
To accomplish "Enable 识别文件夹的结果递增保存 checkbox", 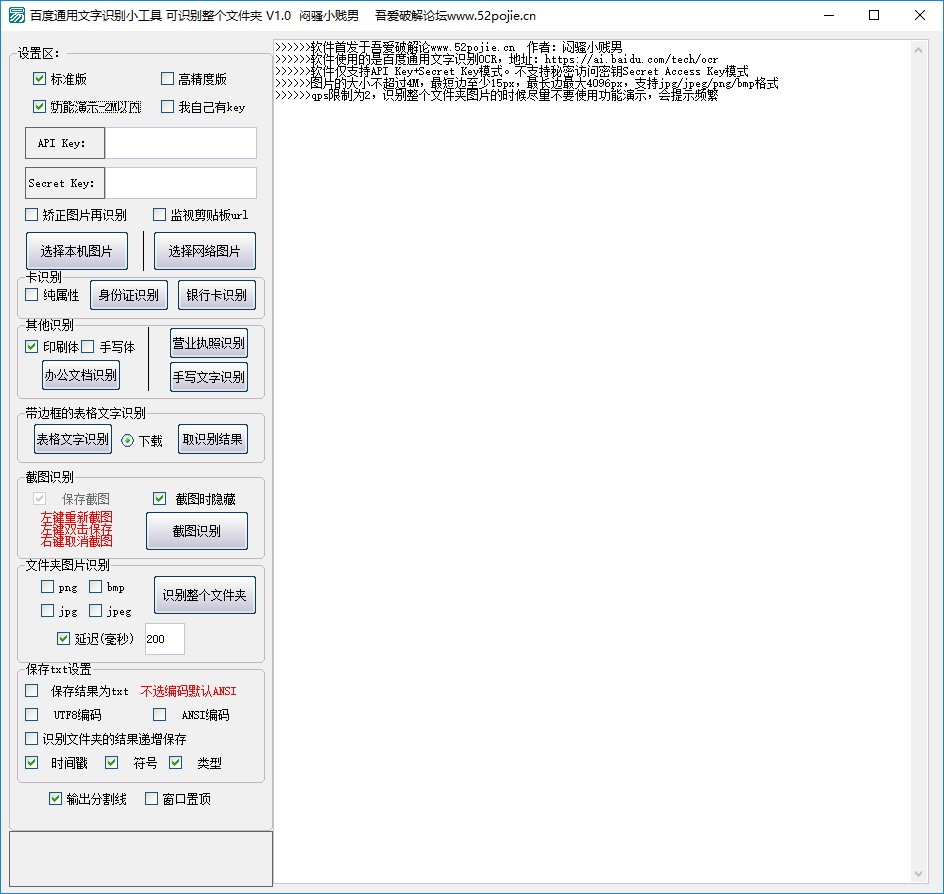I will (31, 738).
